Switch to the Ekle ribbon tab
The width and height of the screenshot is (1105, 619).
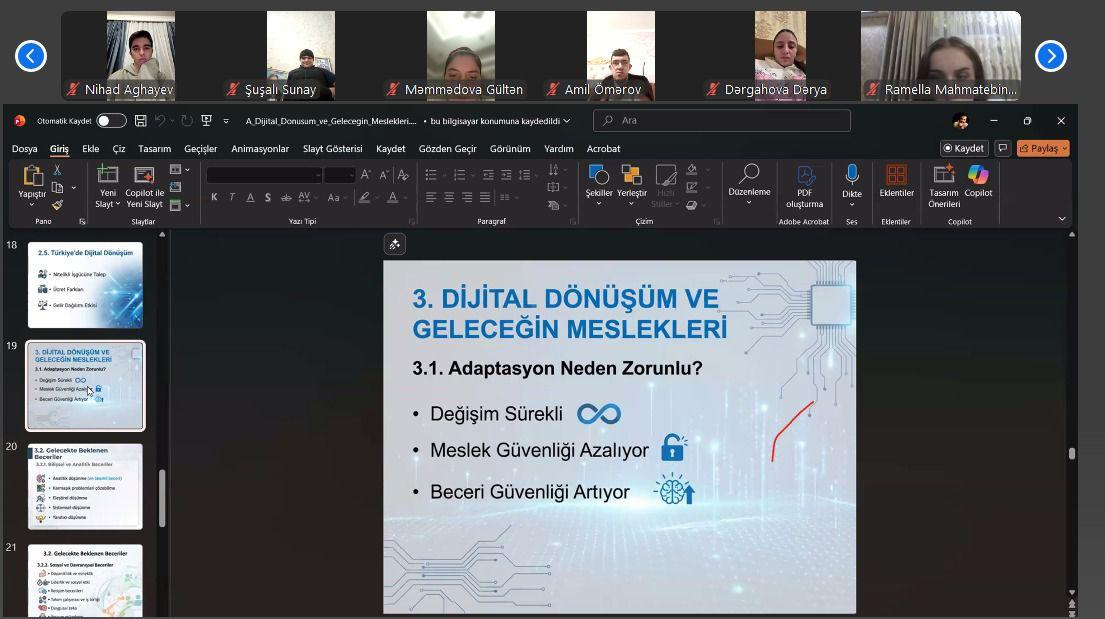click(92, 148)
